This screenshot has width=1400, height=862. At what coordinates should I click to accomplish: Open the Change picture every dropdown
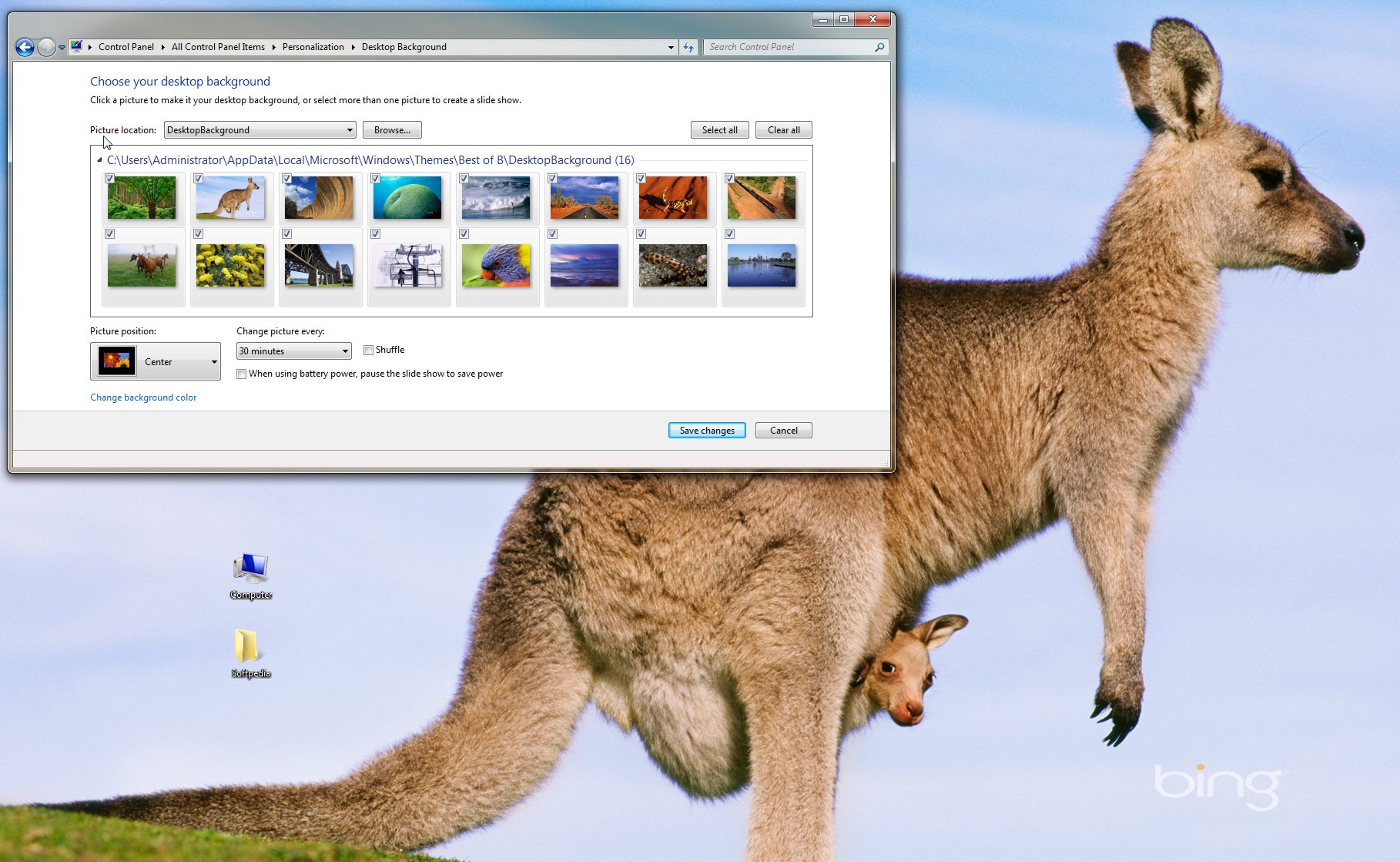click(x=293, y=351)
